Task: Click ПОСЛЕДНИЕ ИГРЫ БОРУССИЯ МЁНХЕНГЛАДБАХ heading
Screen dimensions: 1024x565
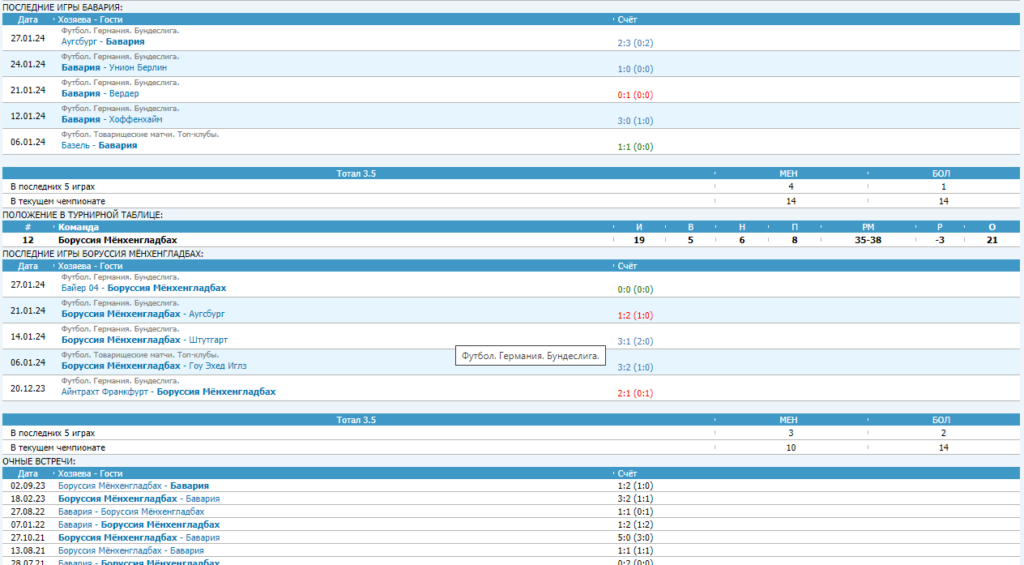Action: [103, 254]
